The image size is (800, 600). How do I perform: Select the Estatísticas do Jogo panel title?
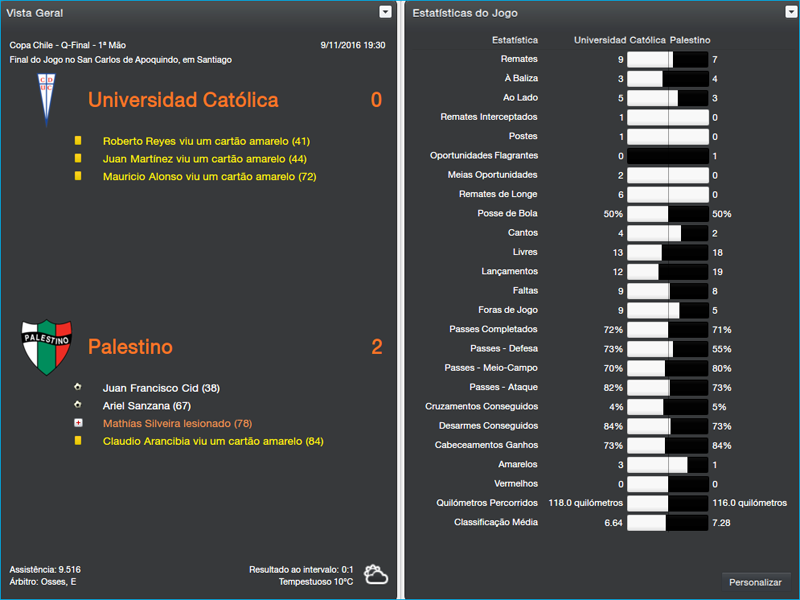(464, 12)
